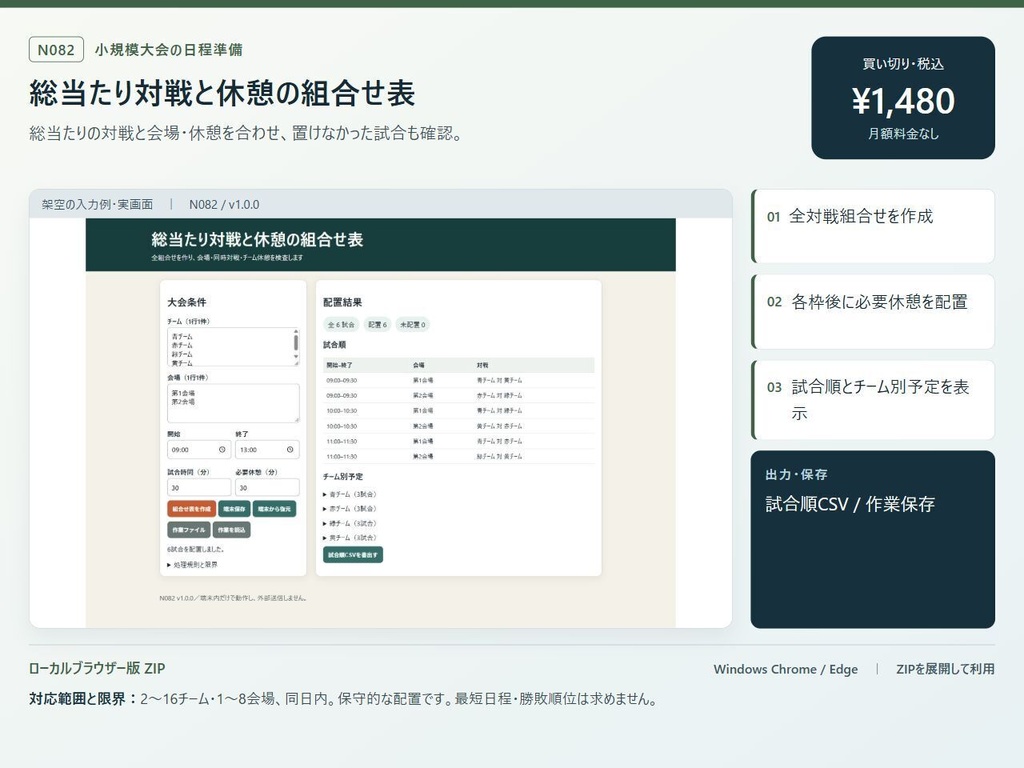This screenshot has height=768, width=1024.
Task: Click the 端末保存 button
Action: click(234, 509)
